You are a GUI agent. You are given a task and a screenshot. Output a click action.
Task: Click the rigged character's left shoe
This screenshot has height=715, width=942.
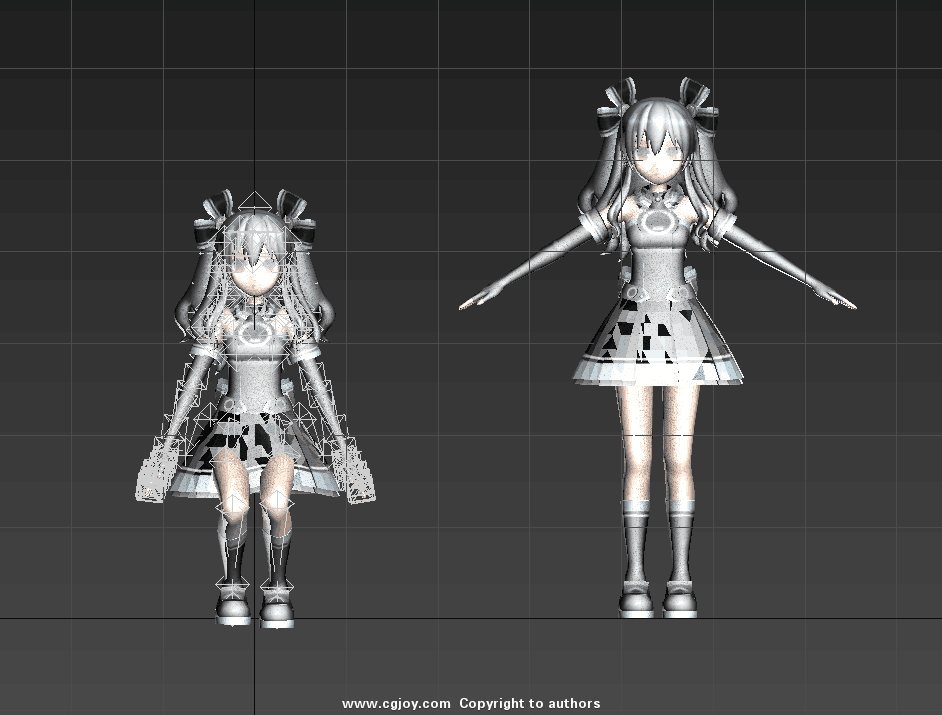click(235, 608)
